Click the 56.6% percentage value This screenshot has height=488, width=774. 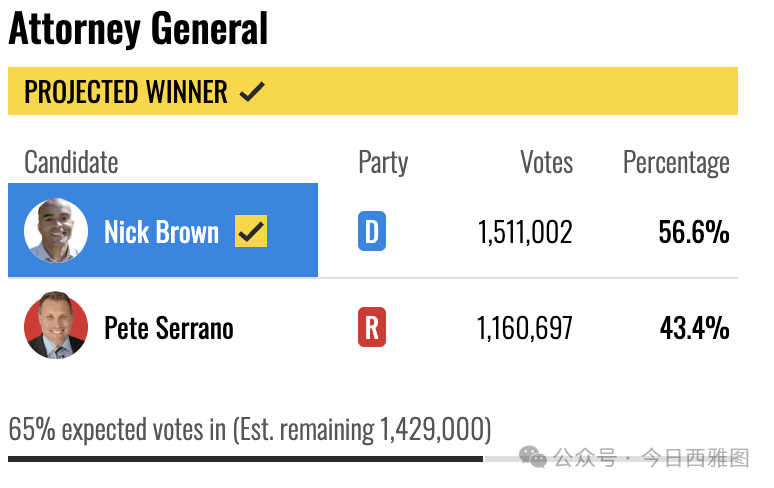coord(694,232)
